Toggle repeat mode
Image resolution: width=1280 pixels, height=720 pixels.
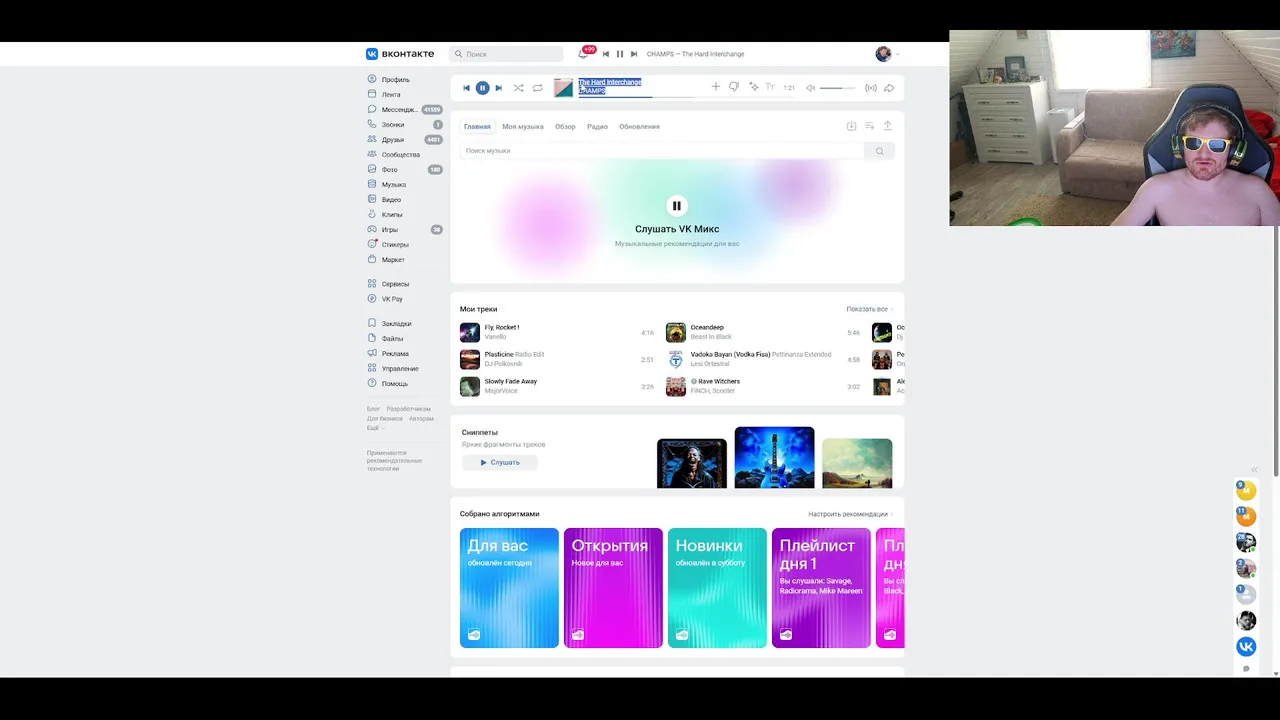537,88
